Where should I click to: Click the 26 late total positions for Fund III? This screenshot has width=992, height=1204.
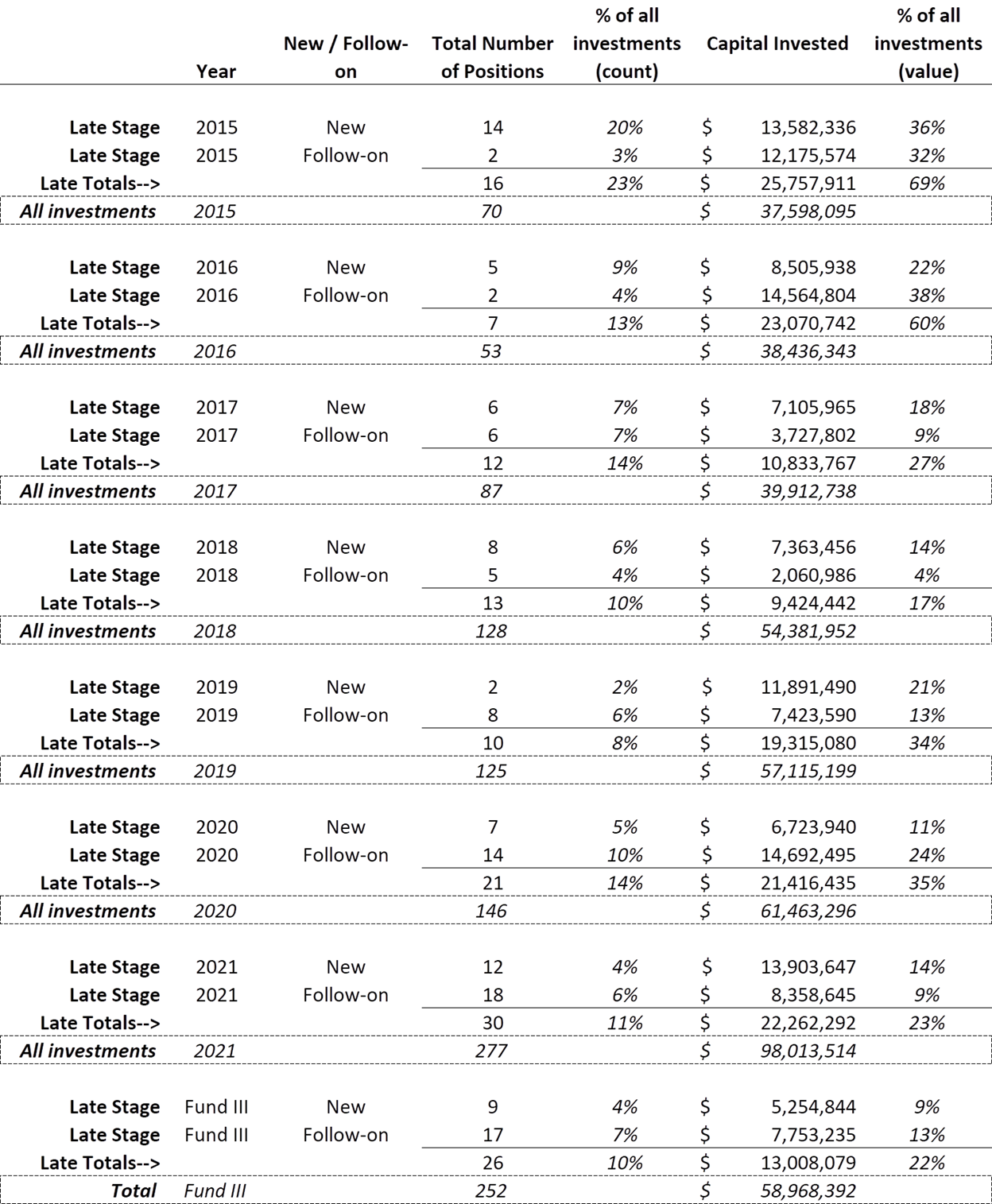(x=493, y=1163)
